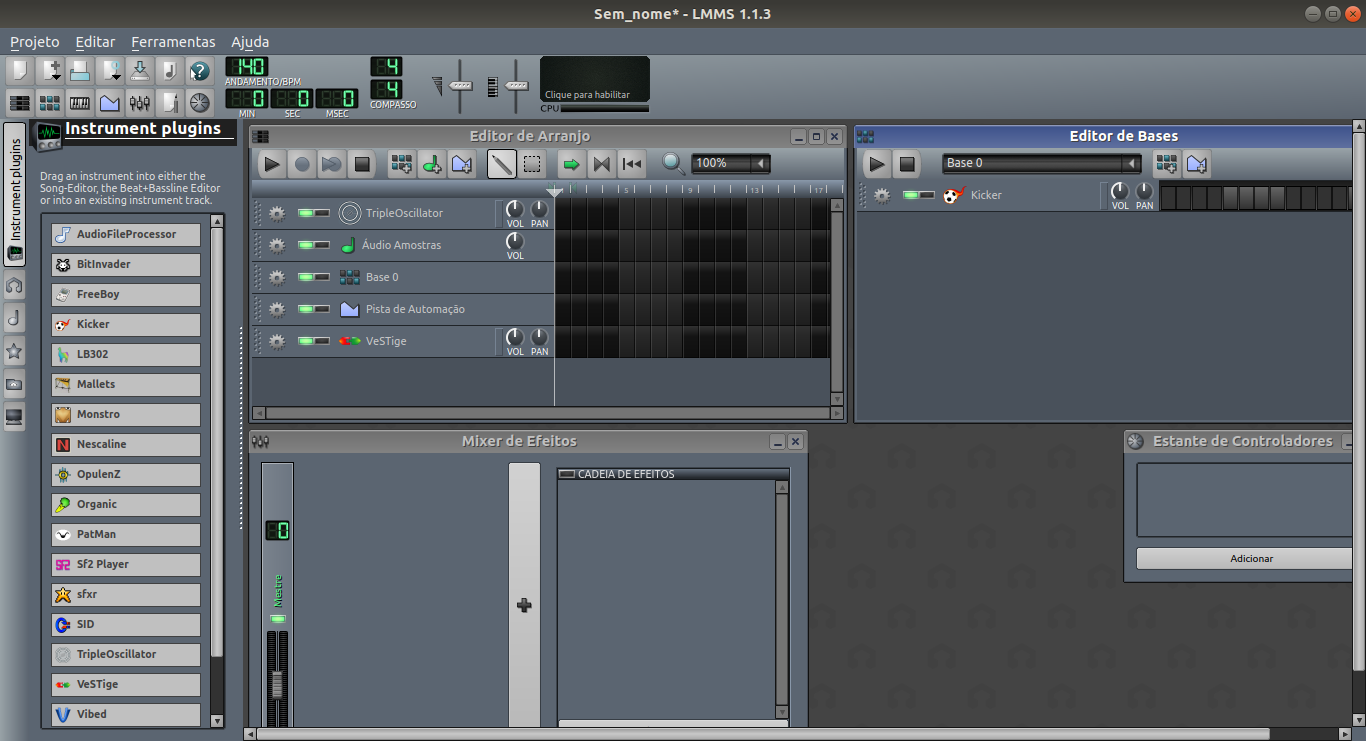The width and height of the screenshot is (1366, 741).
Task: Open the Editar menu
Action: click(x=95, y=42)
